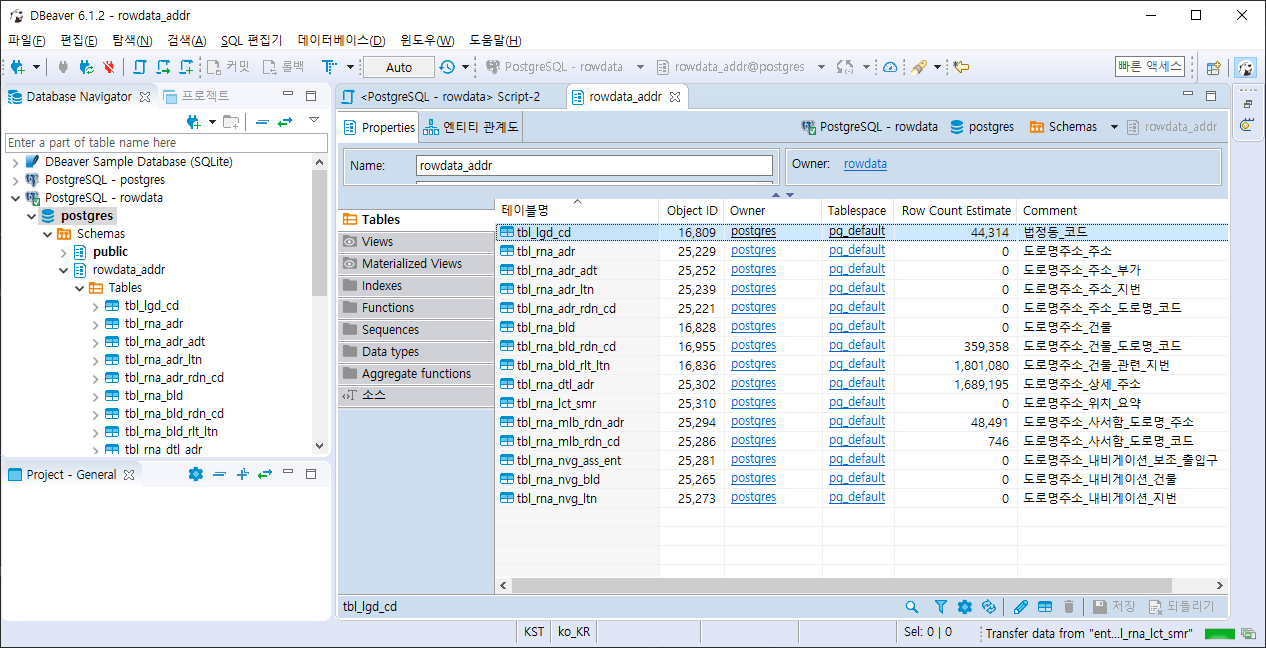Click the 빠른 액세스 quick access box
The image size is (1266, 648).
tap(1150, 67)
